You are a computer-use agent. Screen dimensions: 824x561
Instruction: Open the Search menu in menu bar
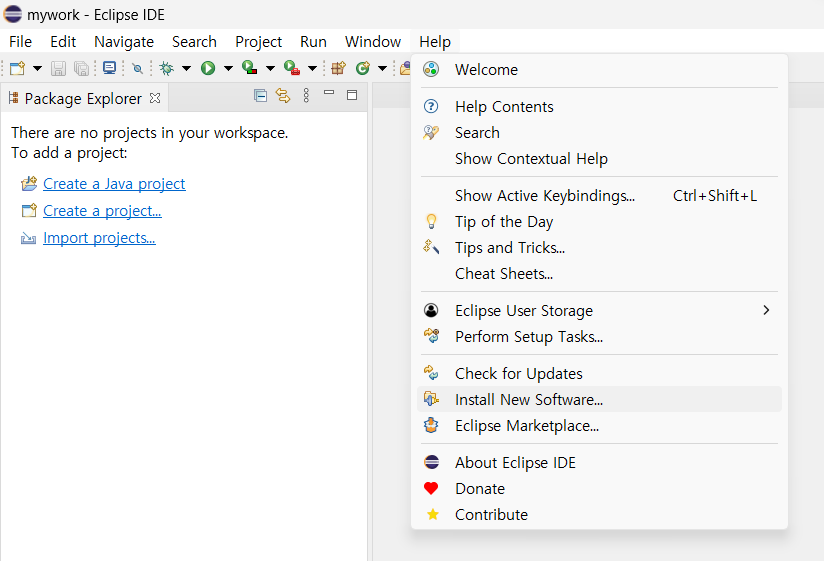pos(194,41)
